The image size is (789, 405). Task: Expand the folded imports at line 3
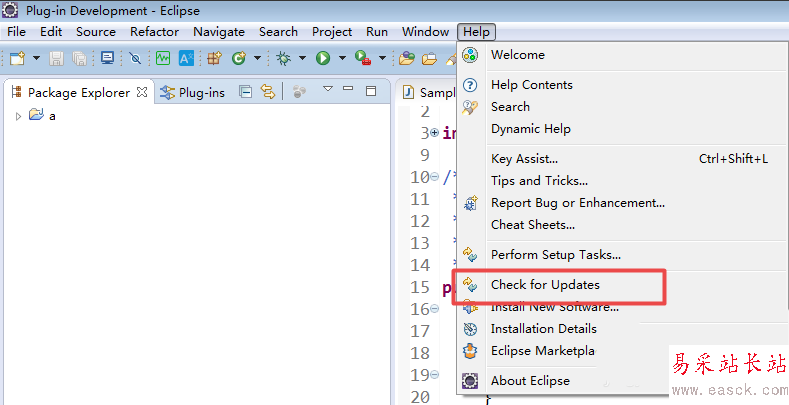(434, 132)
